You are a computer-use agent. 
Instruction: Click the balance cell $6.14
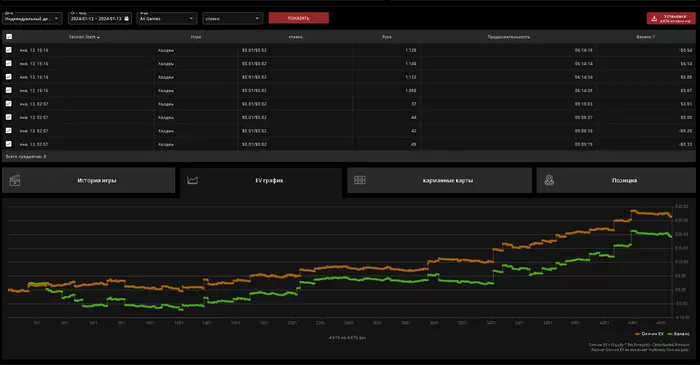(x=686, y=64)
